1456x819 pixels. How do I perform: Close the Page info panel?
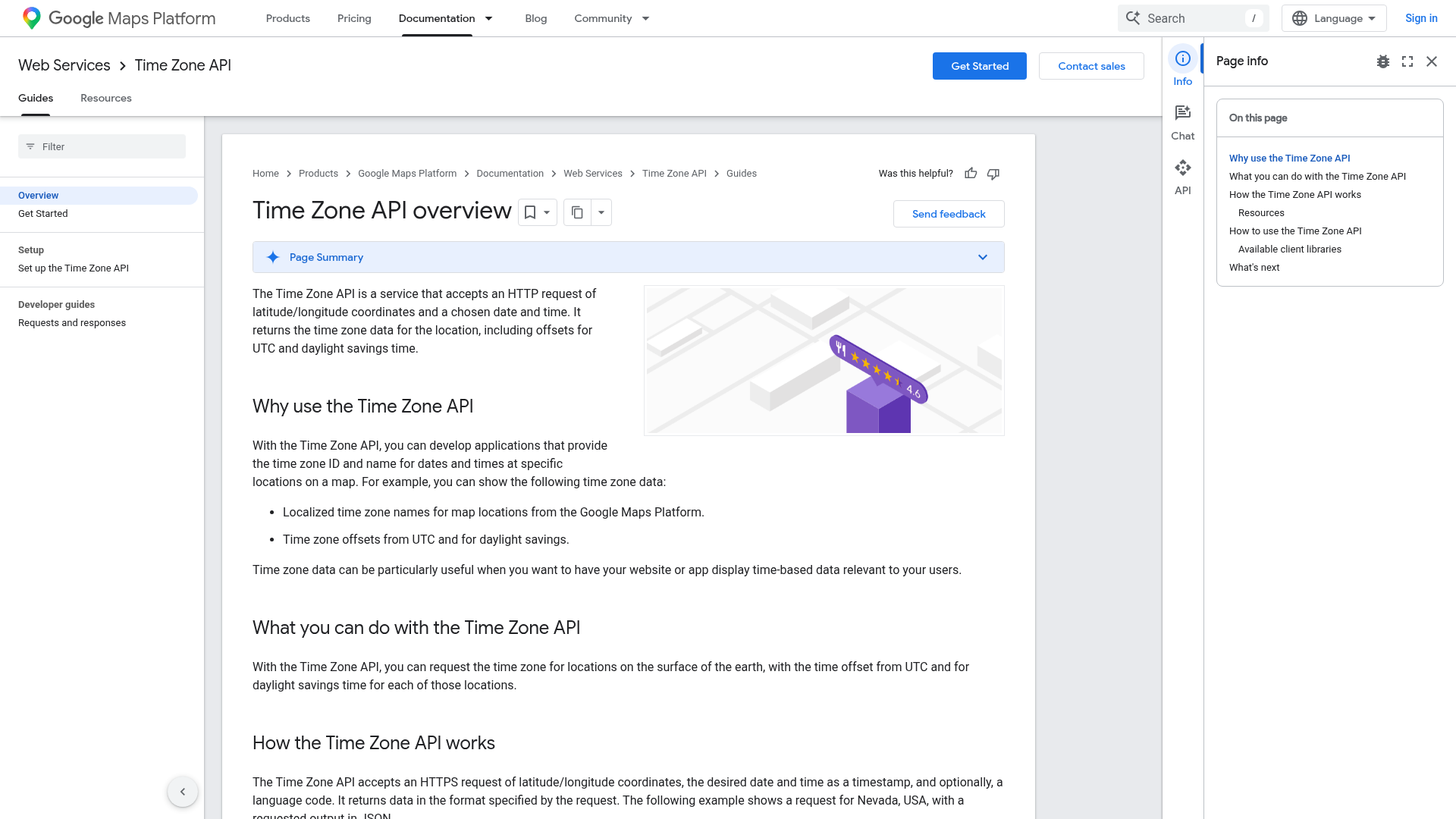(1432, 61)
